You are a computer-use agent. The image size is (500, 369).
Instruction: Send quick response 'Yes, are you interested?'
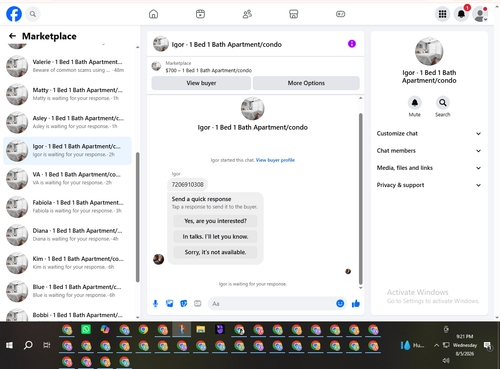215,221
